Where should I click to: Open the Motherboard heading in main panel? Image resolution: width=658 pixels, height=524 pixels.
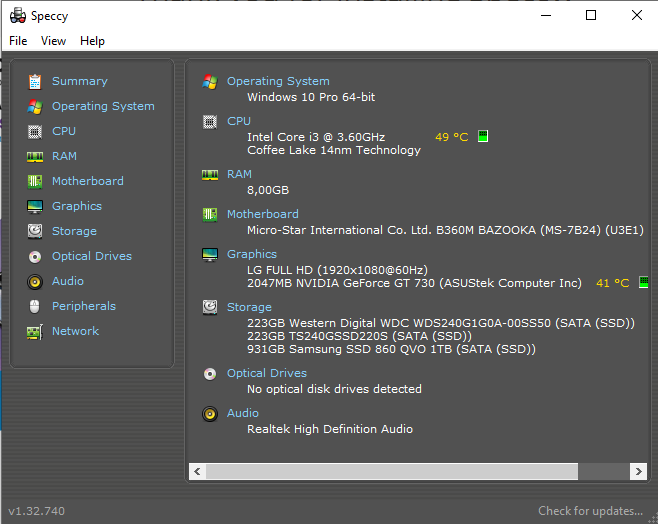point(263,214)
